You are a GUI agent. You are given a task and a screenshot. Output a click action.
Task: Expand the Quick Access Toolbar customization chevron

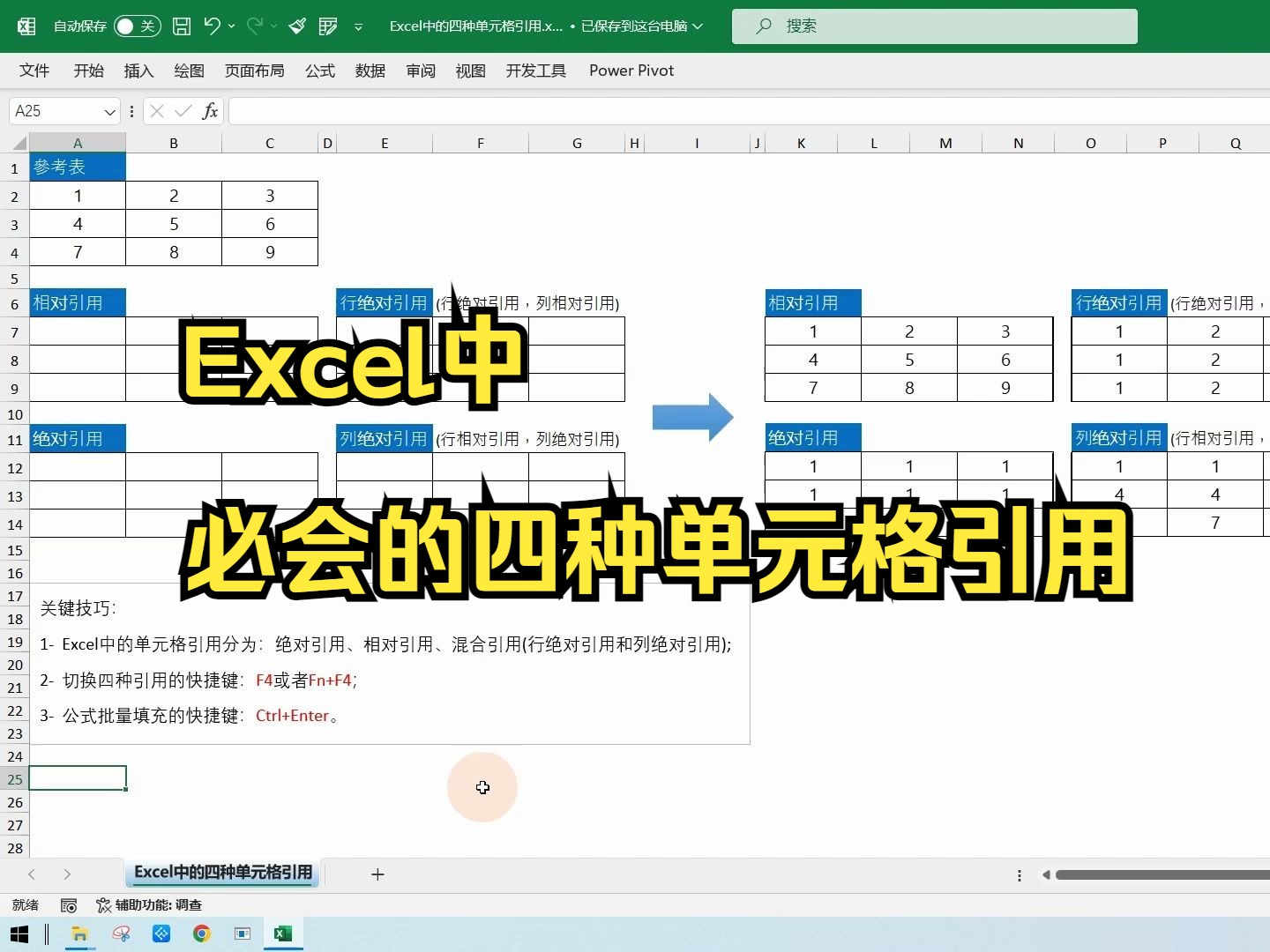point(358,27)
